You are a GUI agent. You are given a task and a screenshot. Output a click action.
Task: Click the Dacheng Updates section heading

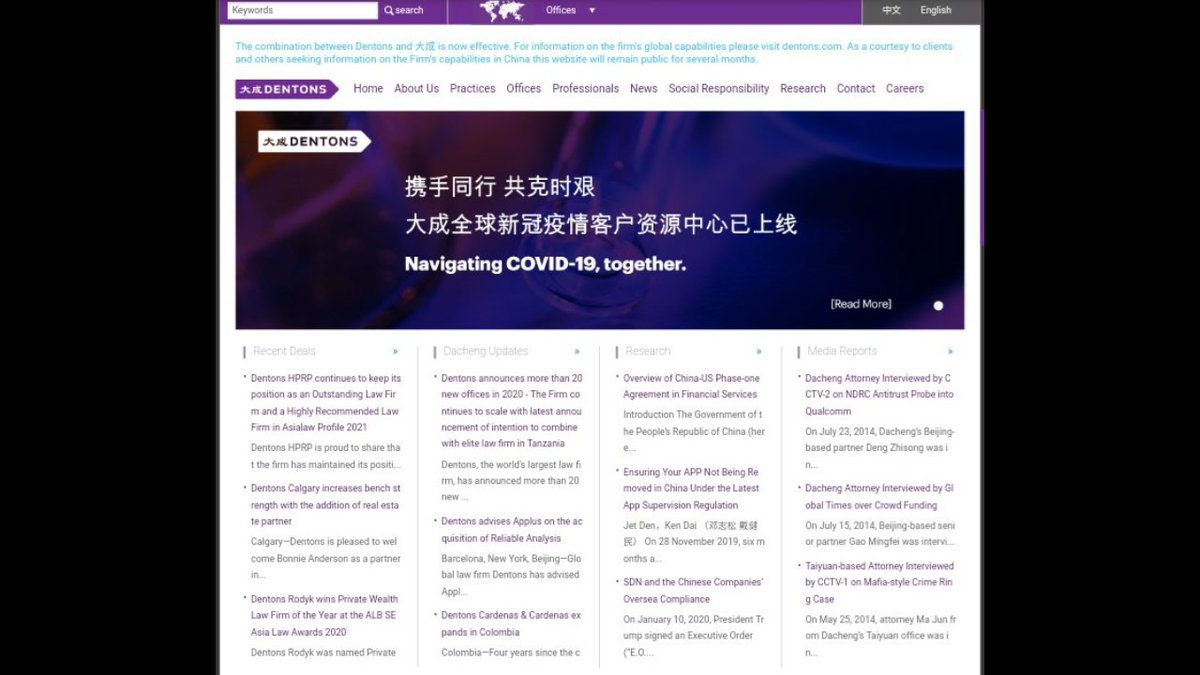(x=485, y=352)
